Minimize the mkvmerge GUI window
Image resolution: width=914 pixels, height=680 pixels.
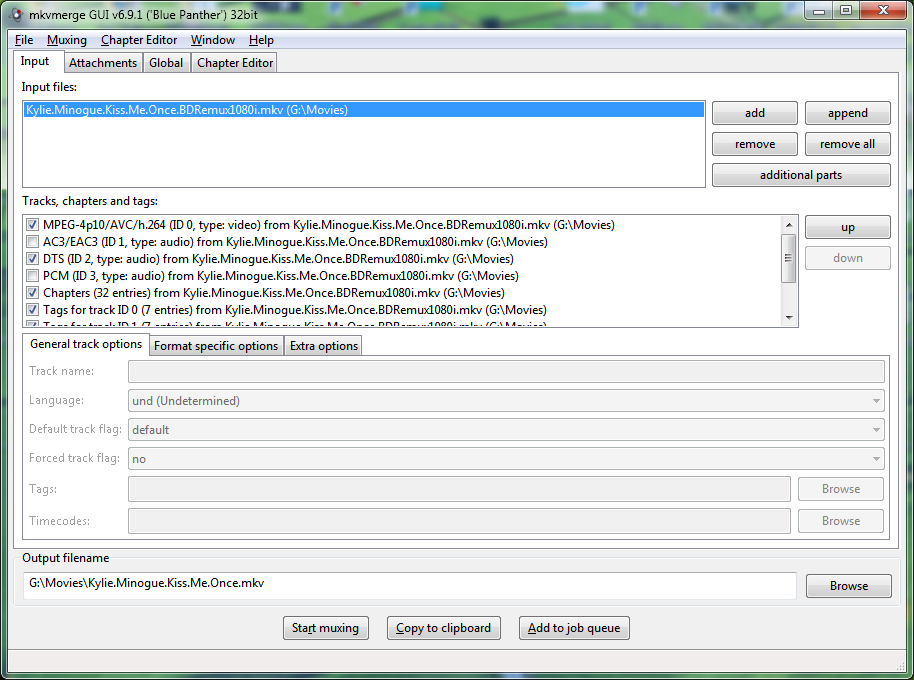click(x=819, y=10)
